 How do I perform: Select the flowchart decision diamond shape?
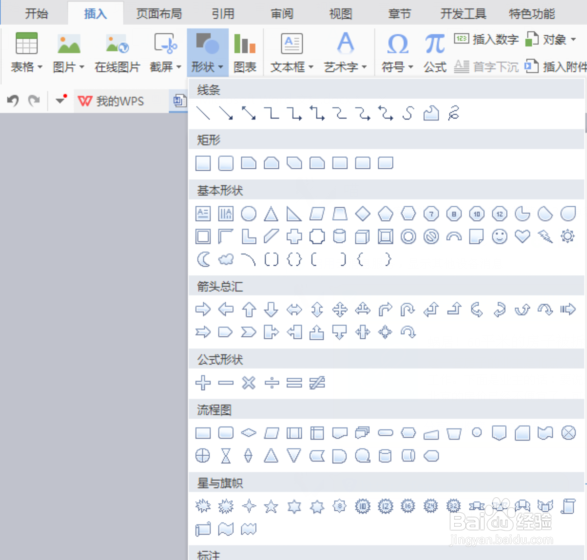tap(249, 433)
